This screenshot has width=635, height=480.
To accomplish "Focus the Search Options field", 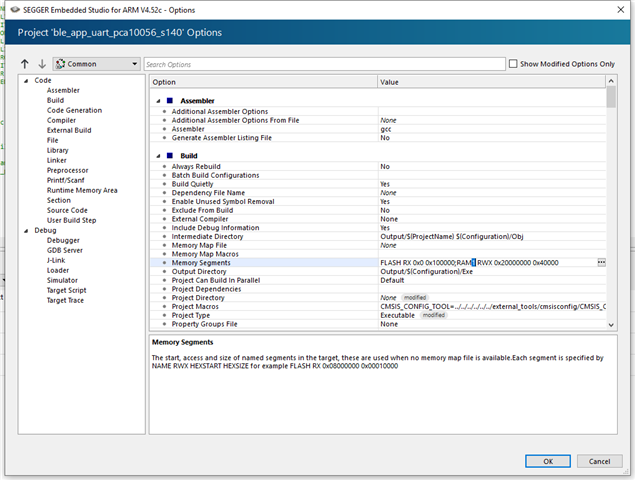I will [324, 64].
